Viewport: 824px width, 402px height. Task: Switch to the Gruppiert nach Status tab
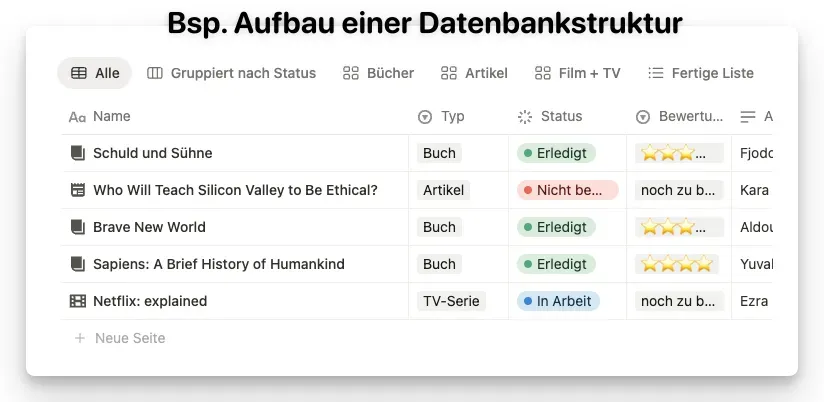pyautogui.click(x=232, y=73)
